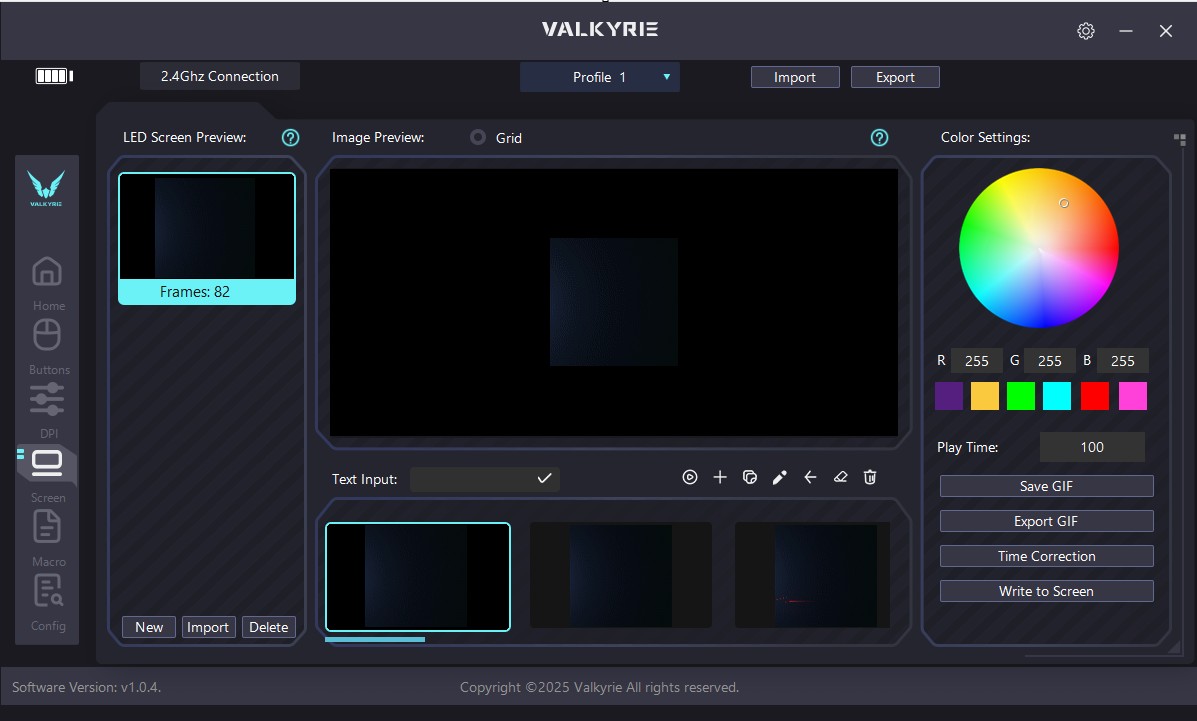Image resolution: width=1197 pixels, height=721 pixels.
Task: Open the settings gear icon
Action: pyautogui.click(x=1086, y=31)
